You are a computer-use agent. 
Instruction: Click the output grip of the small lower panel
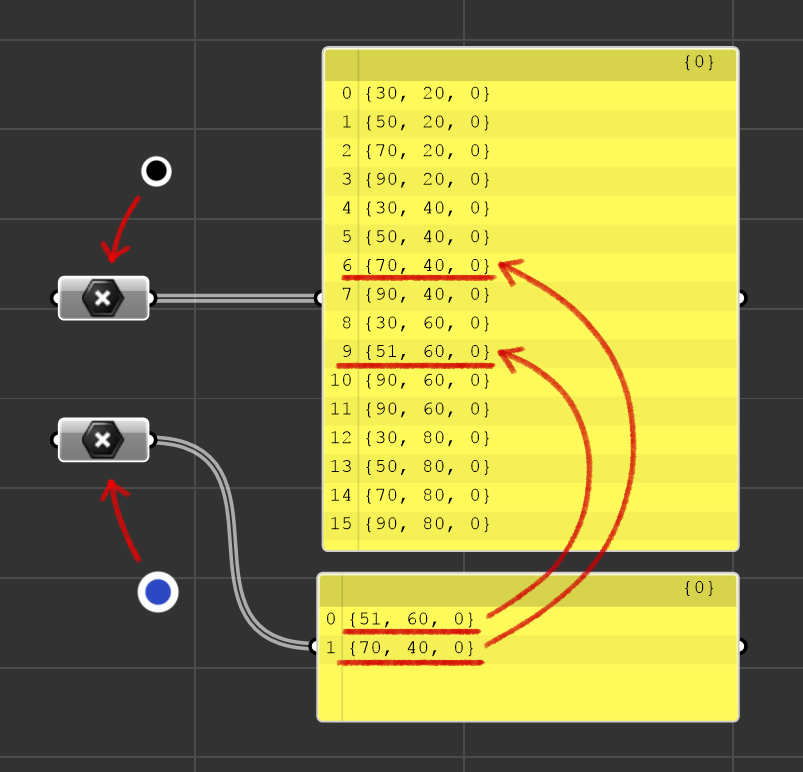(x=741, y=646)
